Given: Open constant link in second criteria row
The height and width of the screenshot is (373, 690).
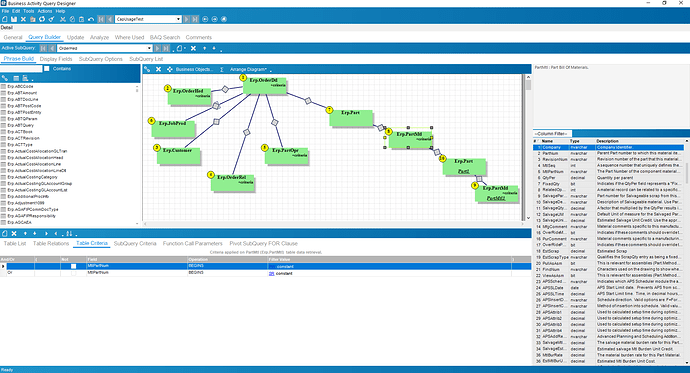Looking at the screenshot, I should click(x=284, y=273).
